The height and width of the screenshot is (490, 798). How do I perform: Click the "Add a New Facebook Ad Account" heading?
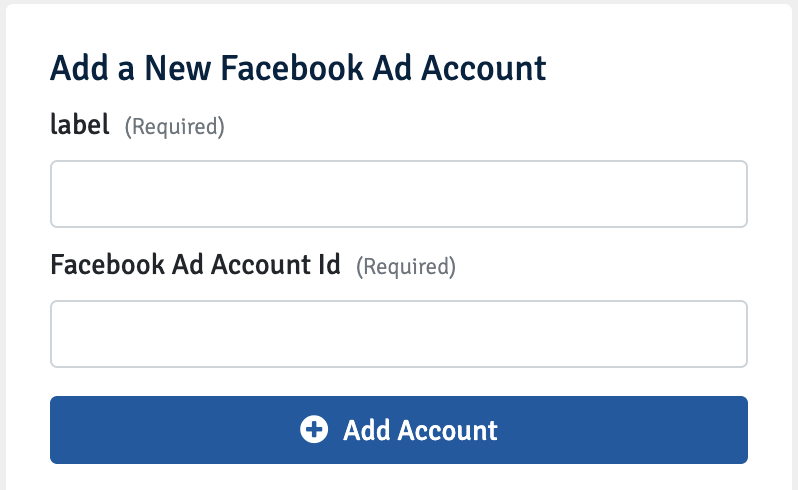(x=298, y=68)
